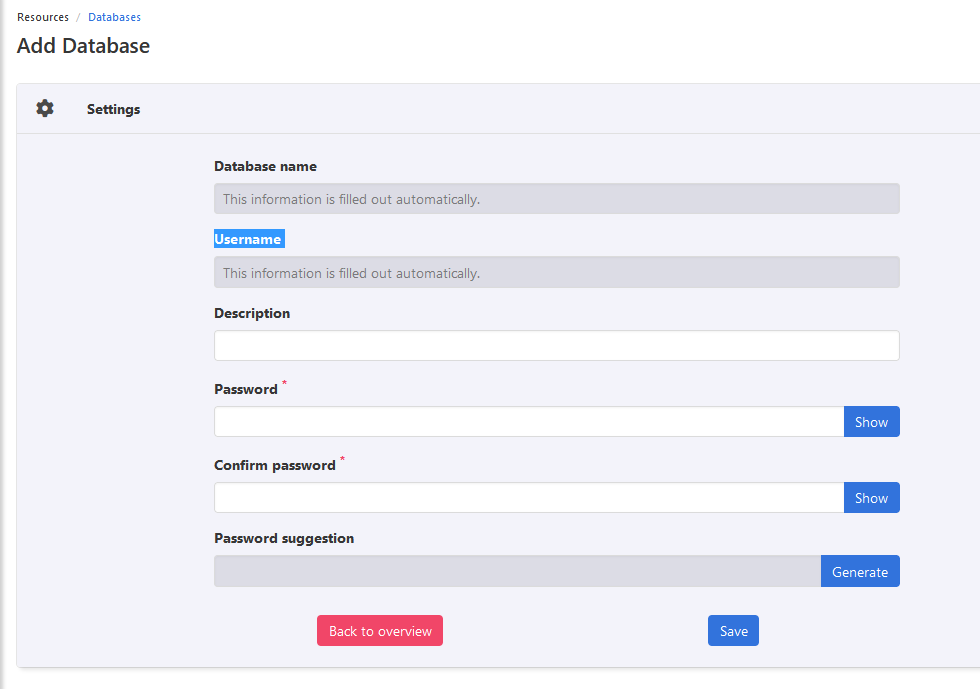Click the Database name label
This screenshot has height=689, width=980.
(265, 167)
